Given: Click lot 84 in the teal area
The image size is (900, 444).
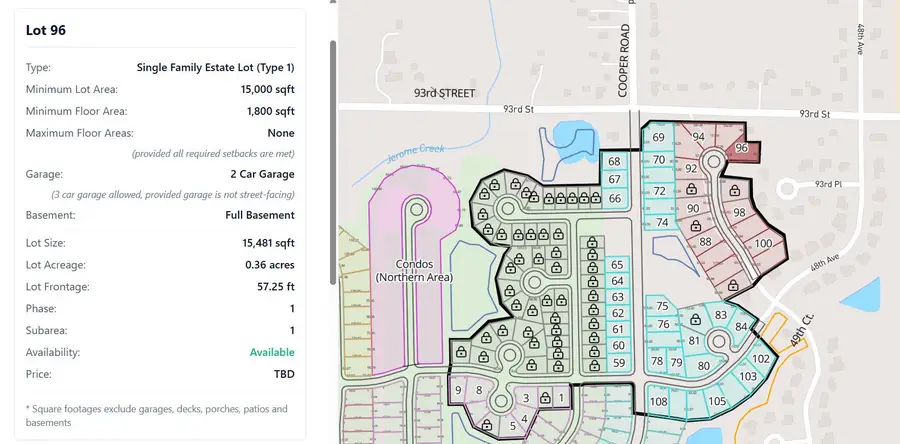Looking at the screenshot, I should pos(741,327).
